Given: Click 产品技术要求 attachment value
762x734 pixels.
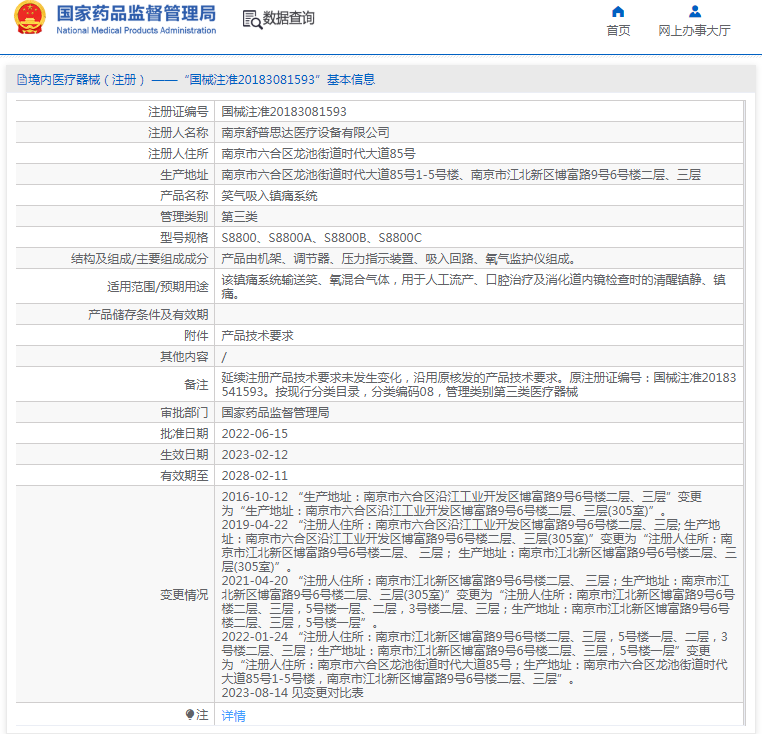Looking at the screenshot, I should pos(258,335).
